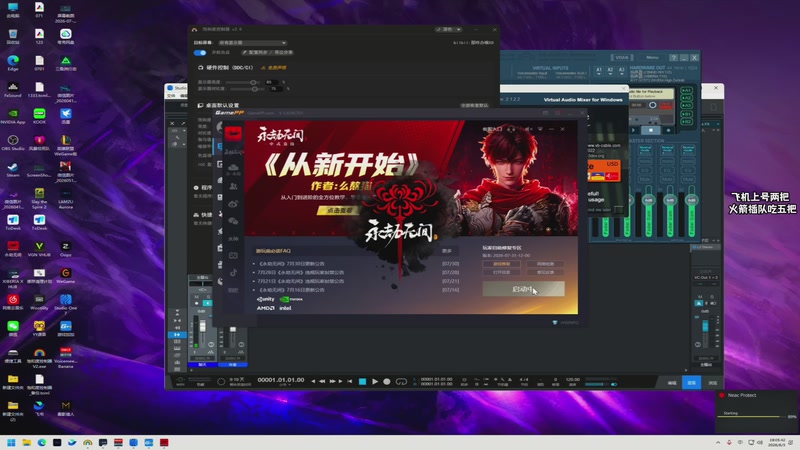
Task: Open the A2 hardware out dropdown in Voicemeeter
Action: [x=610, y=71]
